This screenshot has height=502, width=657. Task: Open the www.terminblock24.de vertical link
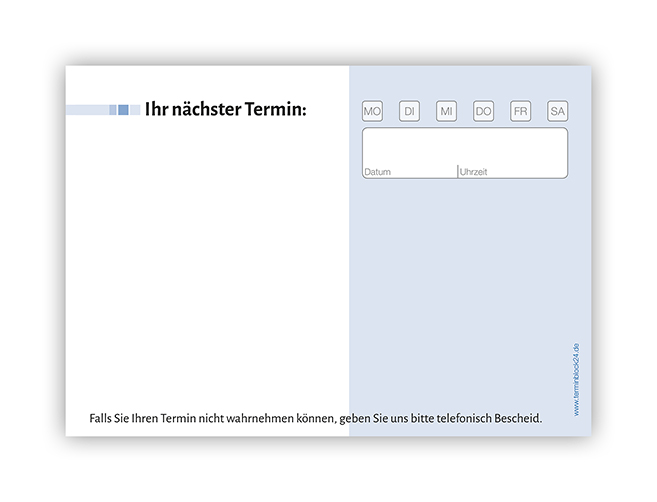click(x=577, y=379)
